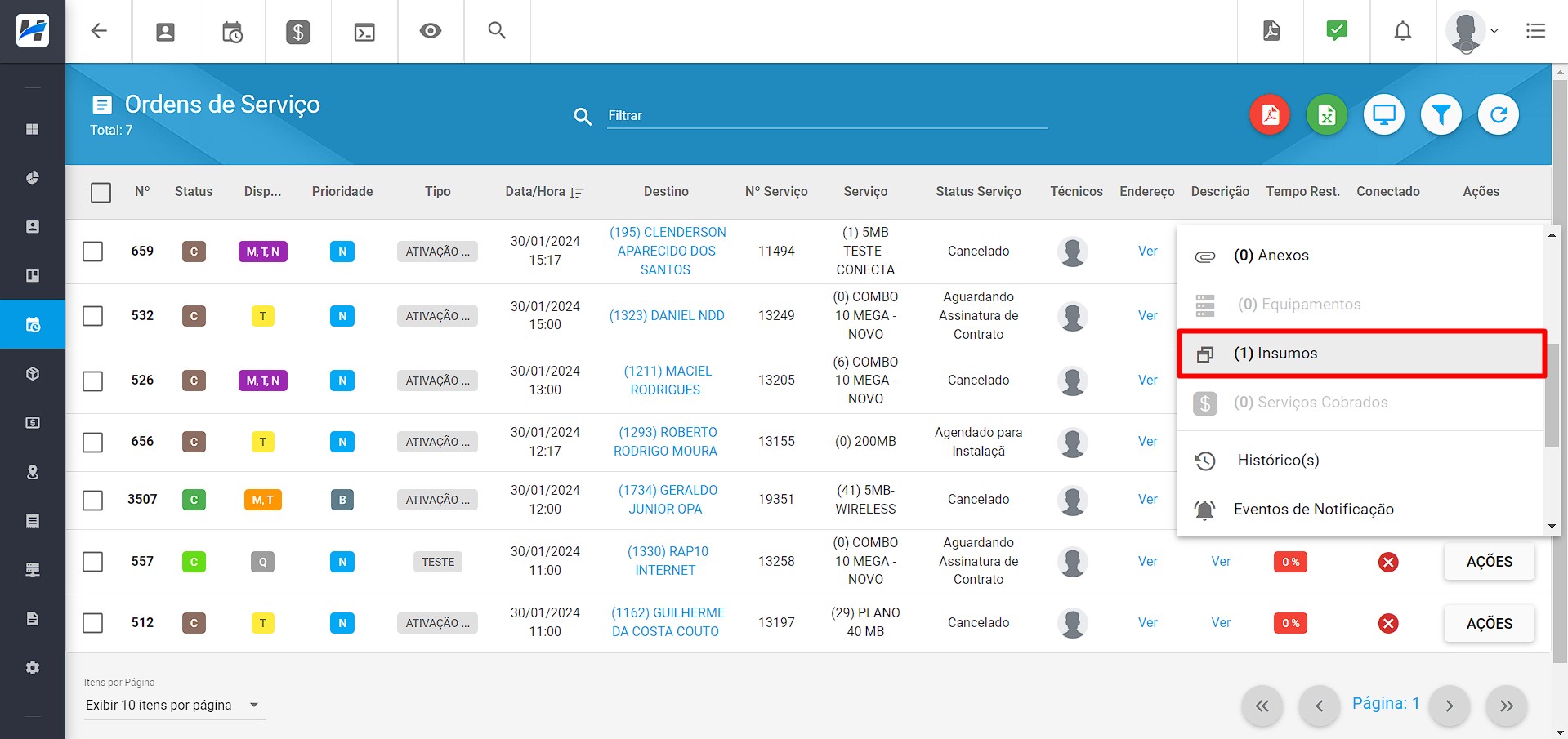Go to next page arrow button

[1450, 706]
